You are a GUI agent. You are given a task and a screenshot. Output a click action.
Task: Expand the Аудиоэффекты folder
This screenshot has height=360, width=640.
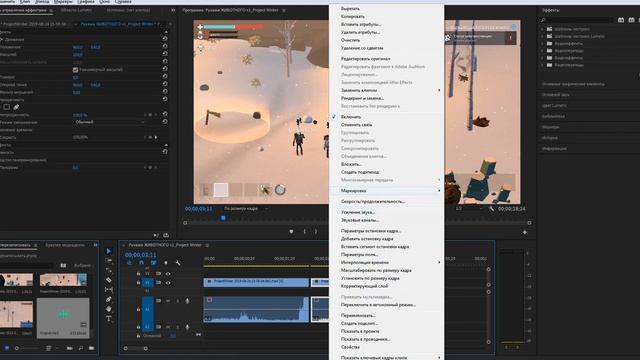click(x=542, y=43)
